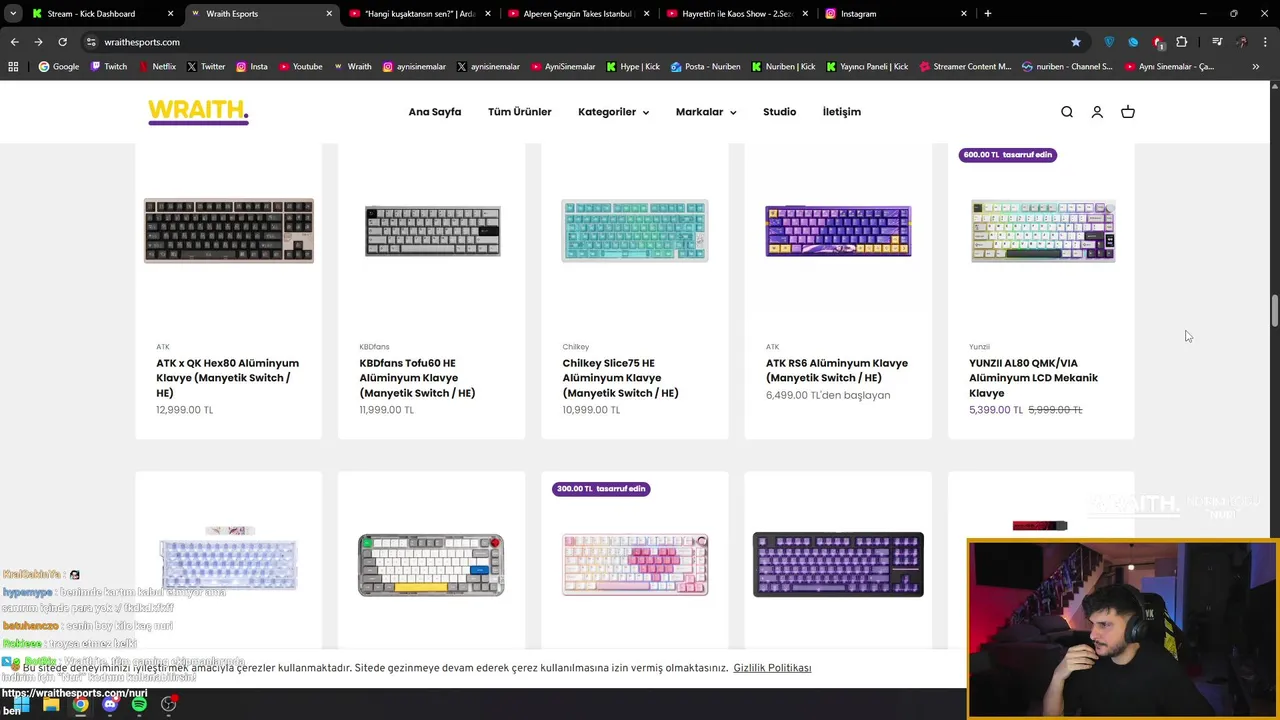This screenshot has width=1280, height=720.
Task: Open the Hype | Kick bookmark
Action: [633, 67]
